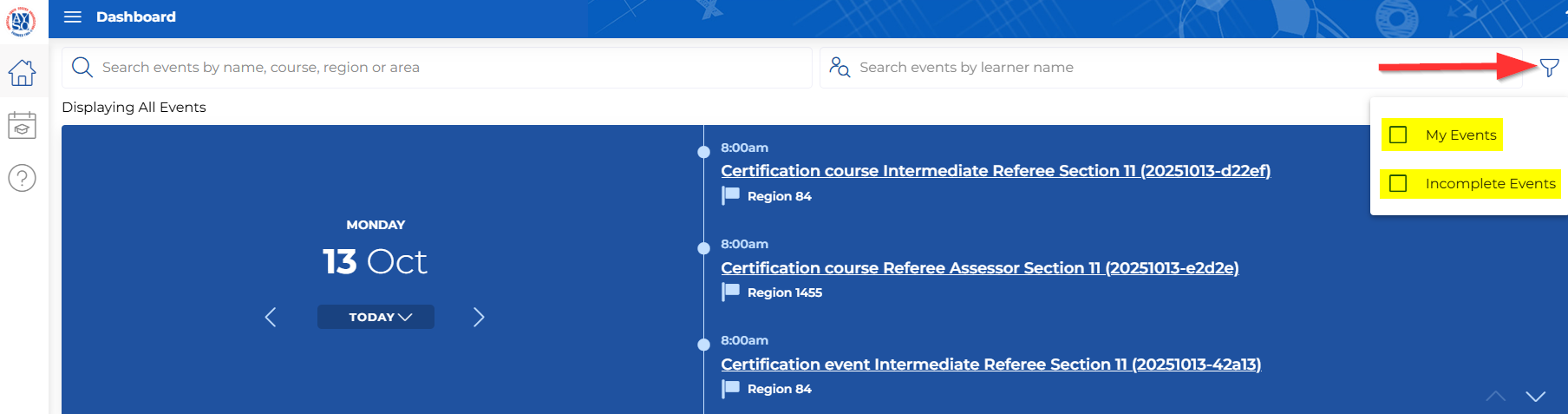Open the training calendar sidebar icon
This screenshot has height=414, width=1568.
[x=23, y=126]
